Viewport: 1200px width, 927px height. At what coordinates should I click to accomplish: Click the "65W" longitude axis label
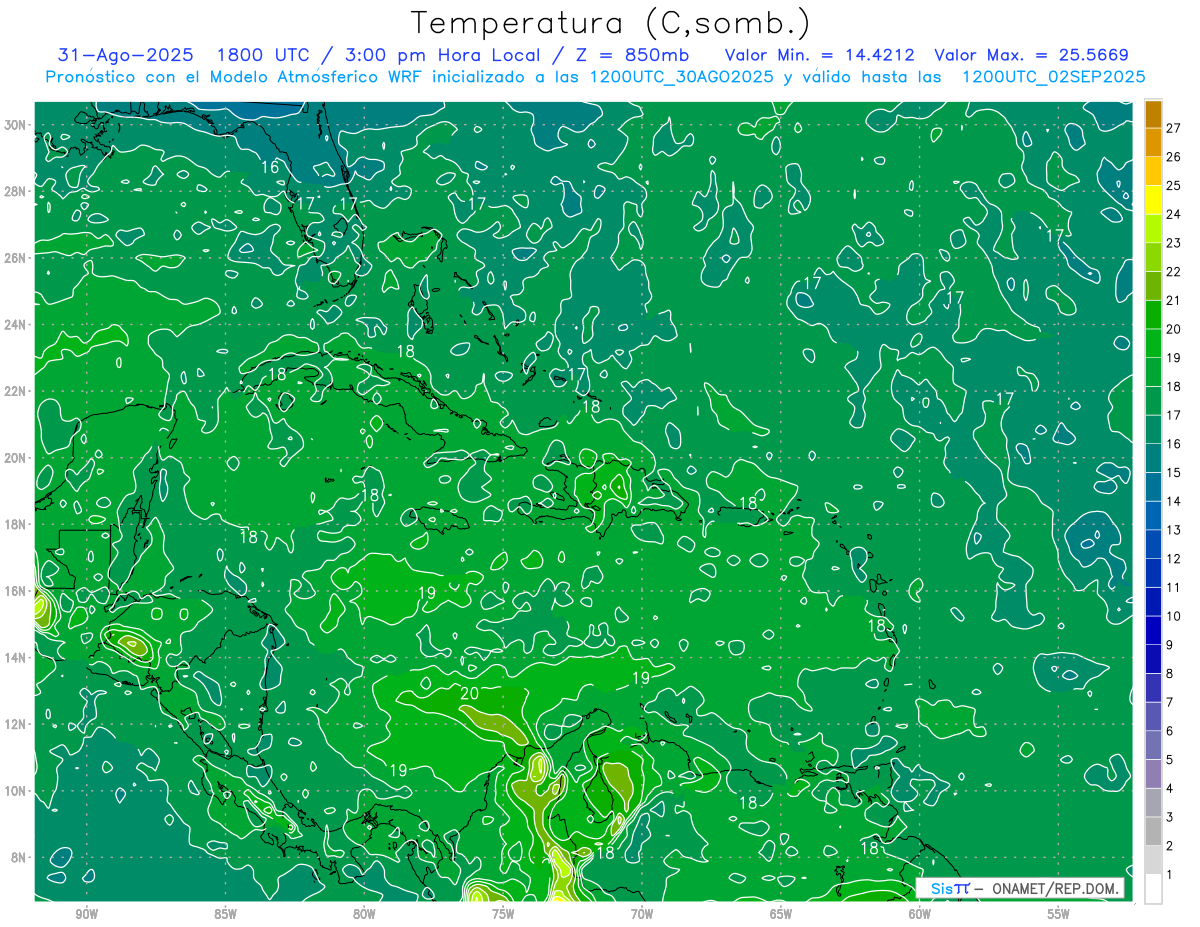(781, 914)
